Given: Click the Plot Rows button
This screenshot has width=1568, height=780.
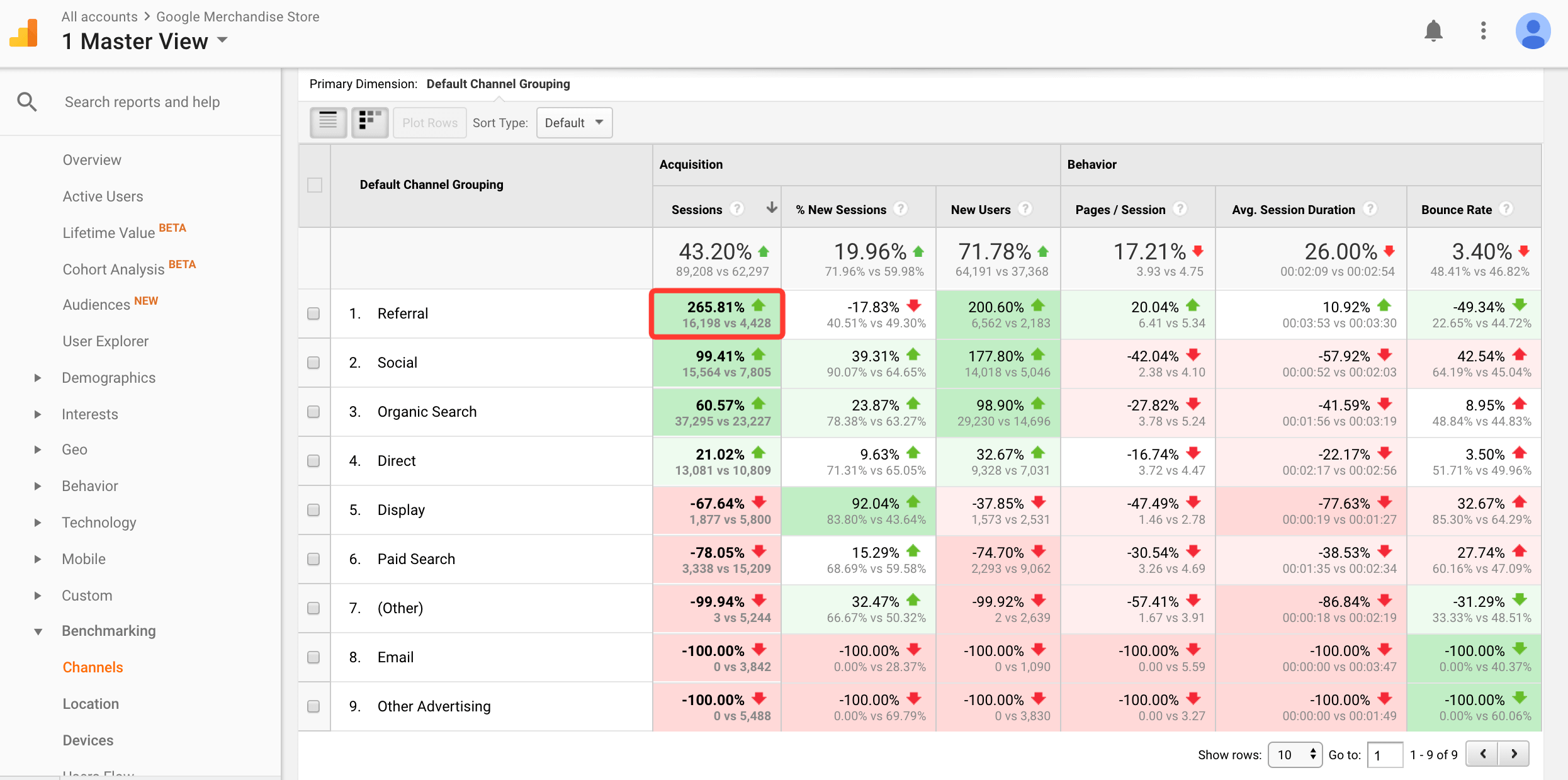Looking at the screenshot, I should click(430, 123).
